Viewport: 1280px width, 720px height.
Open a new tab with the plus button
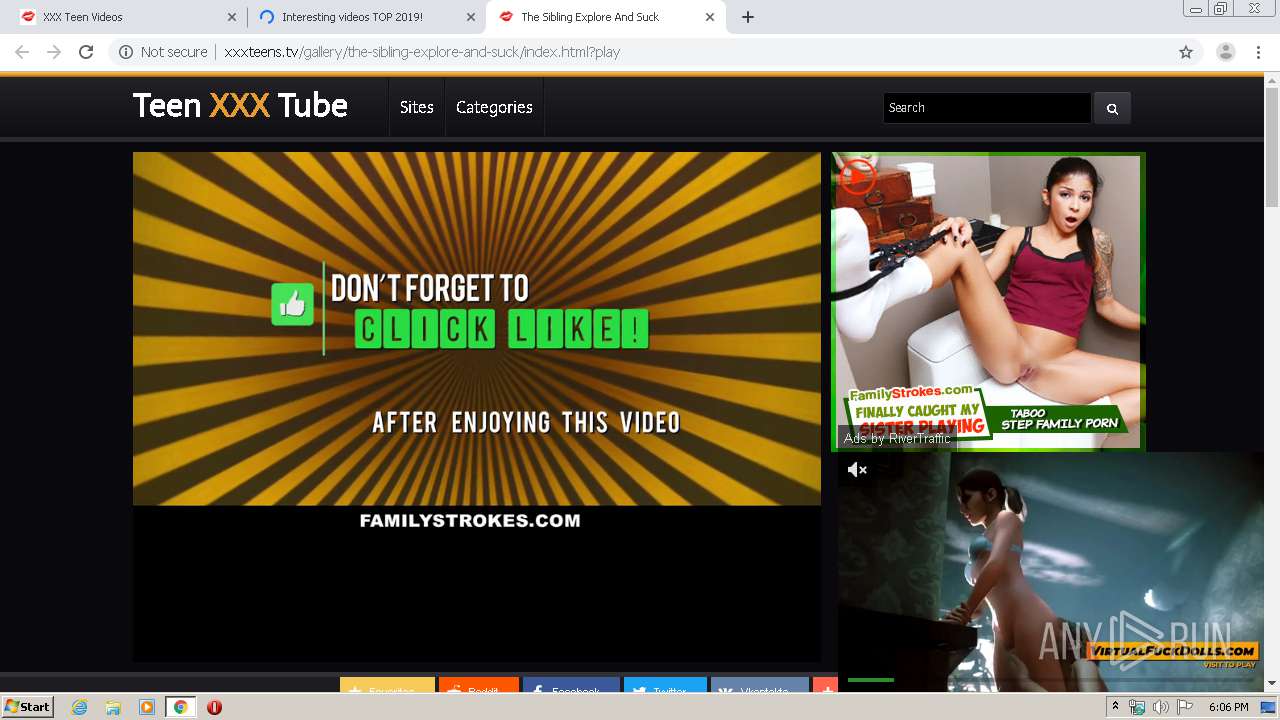[748, 17]
